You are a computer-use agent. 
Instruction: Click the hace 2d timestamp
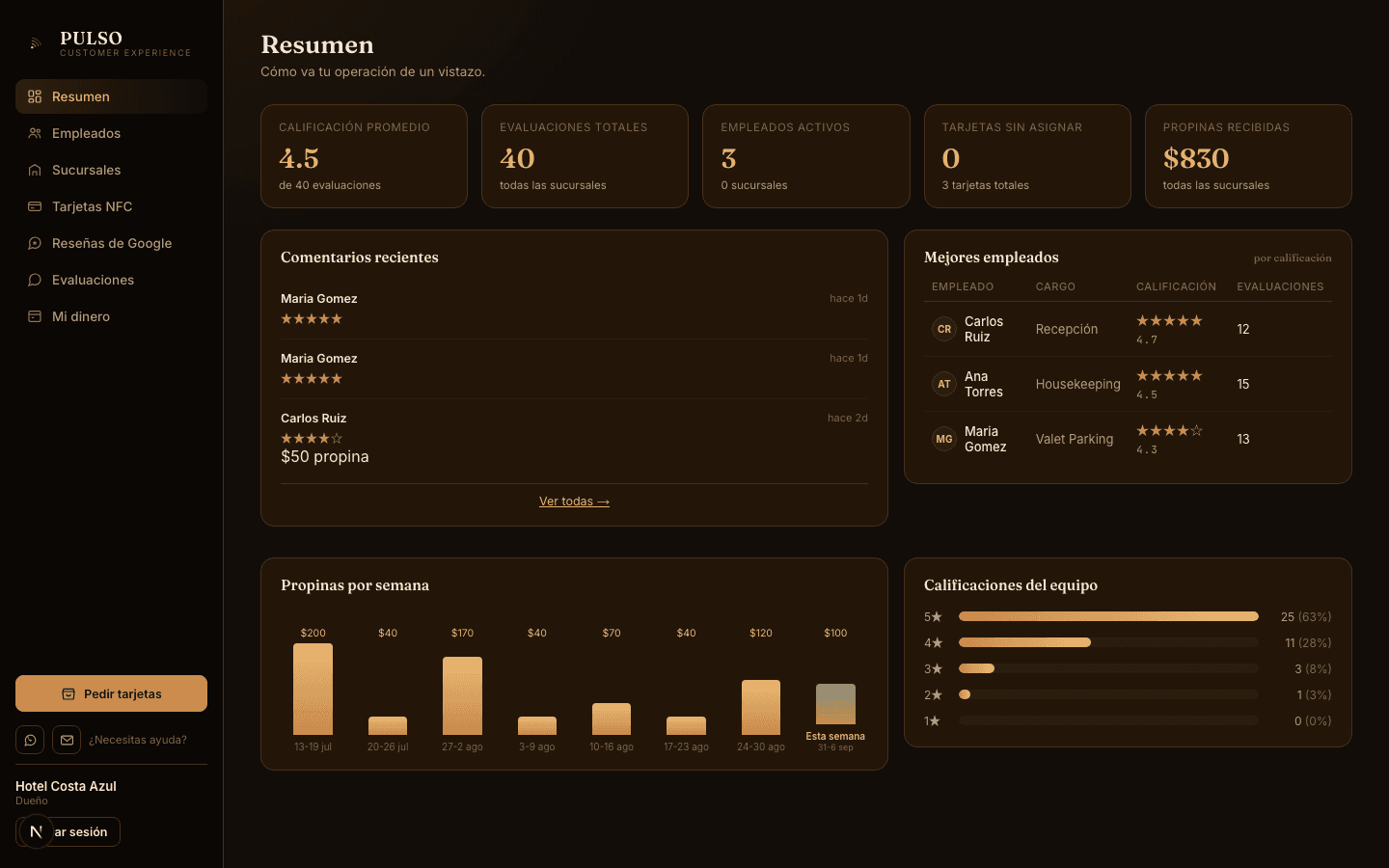coord(848,418)
